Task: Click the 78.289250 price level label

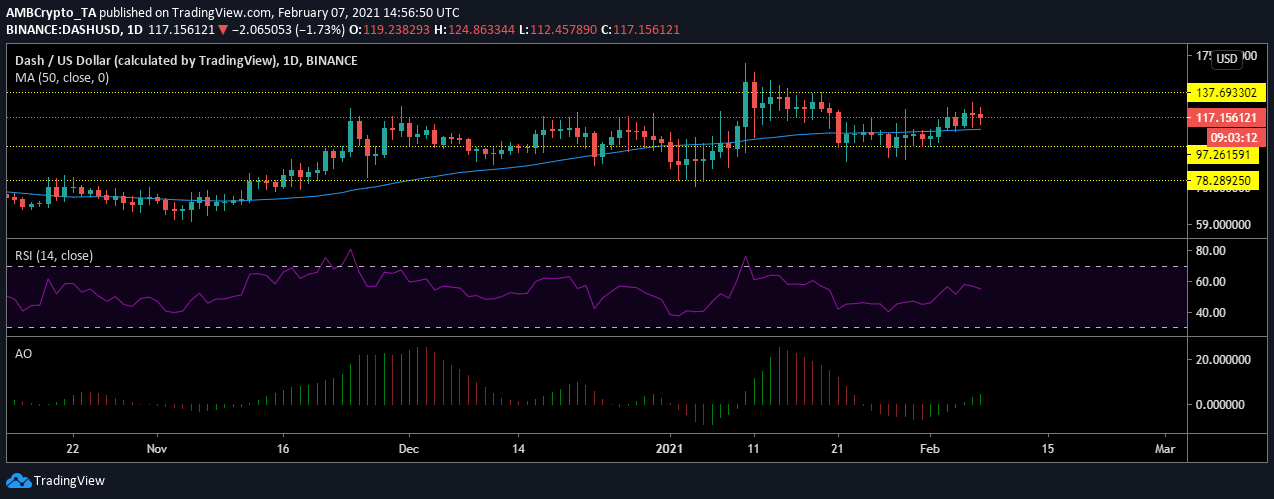Action: tap(1221, 180)
